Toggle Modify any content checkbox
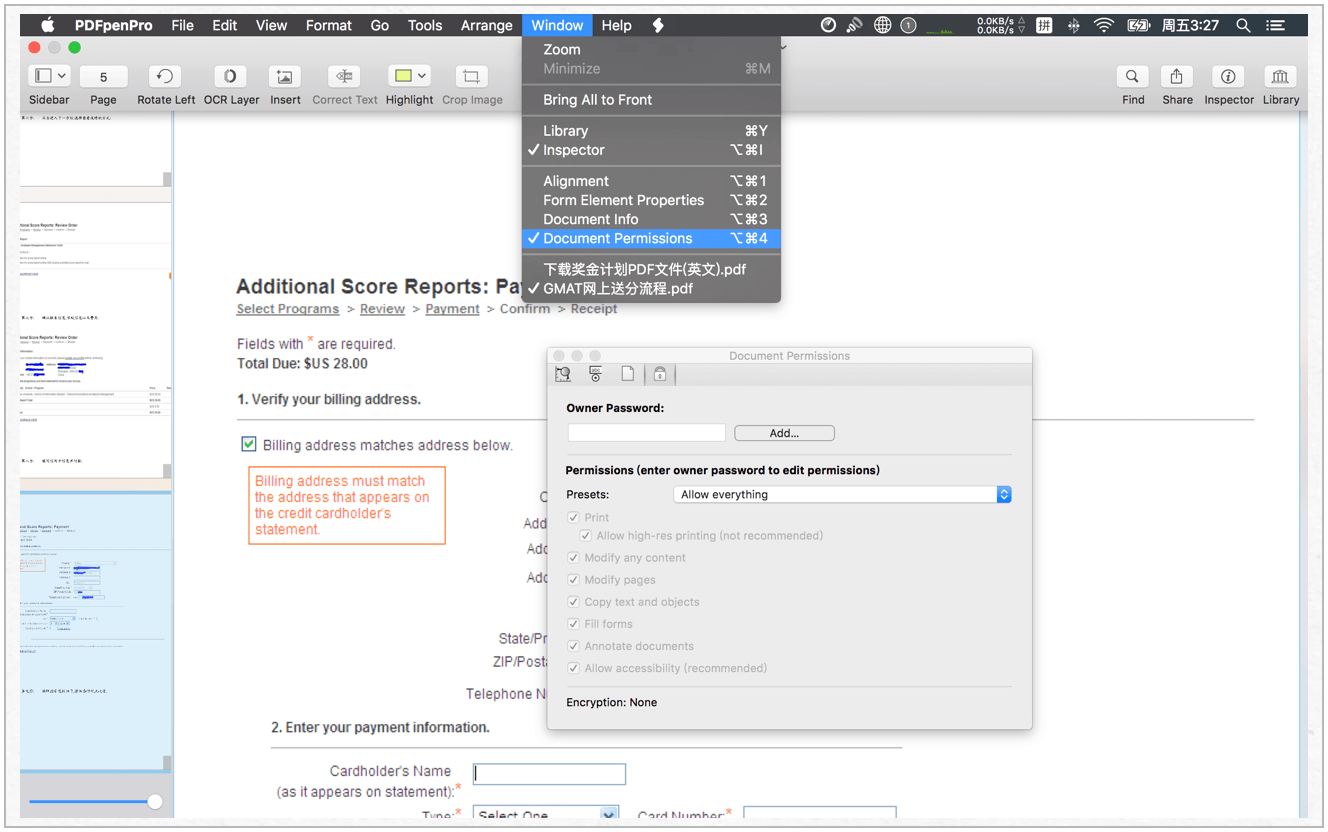The image size is (1328, 832). pos(573,558)
